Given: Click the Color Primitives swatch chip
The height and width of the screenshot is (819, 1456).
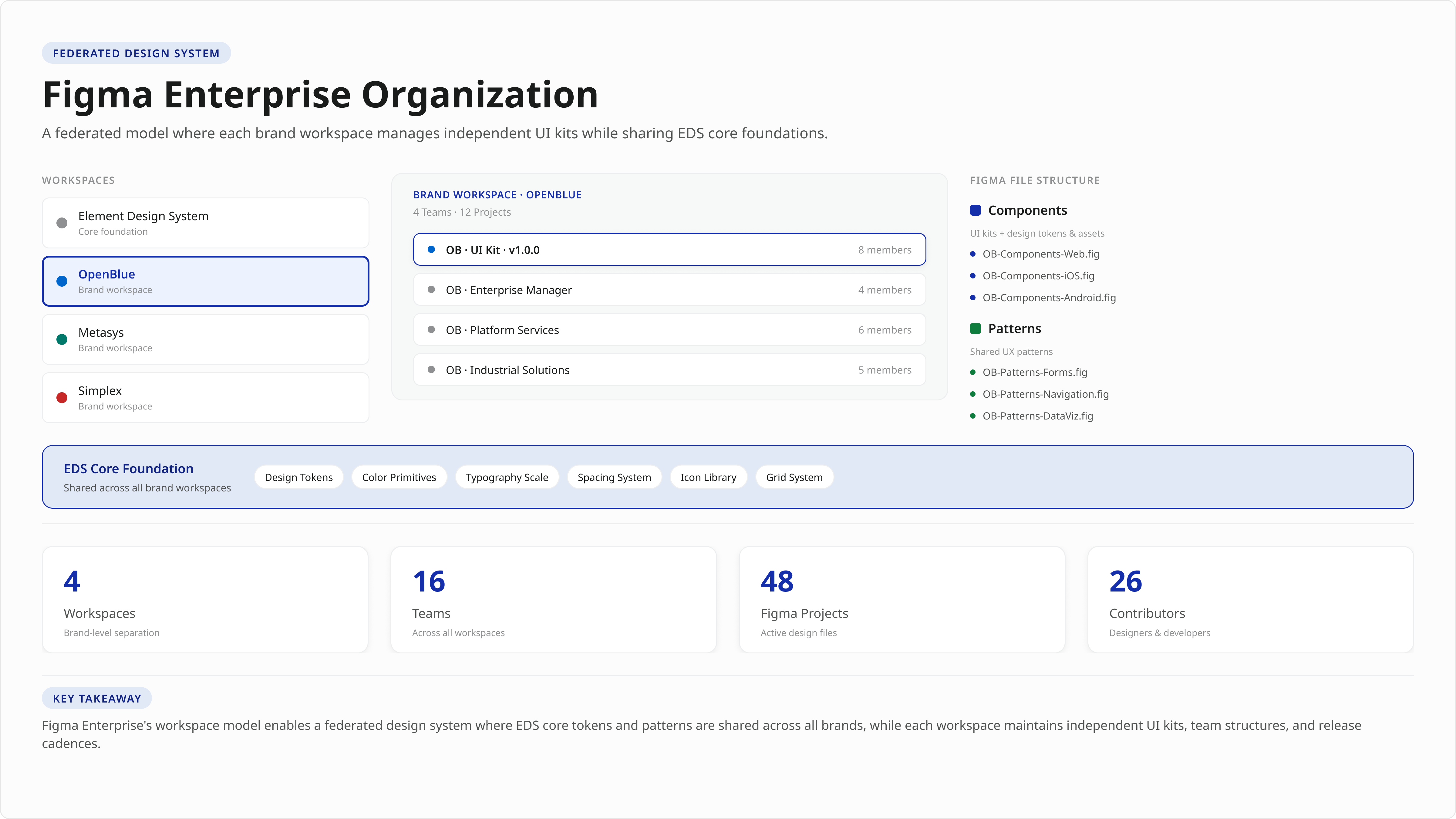Looking at the screenshot, I should (399, 477).
